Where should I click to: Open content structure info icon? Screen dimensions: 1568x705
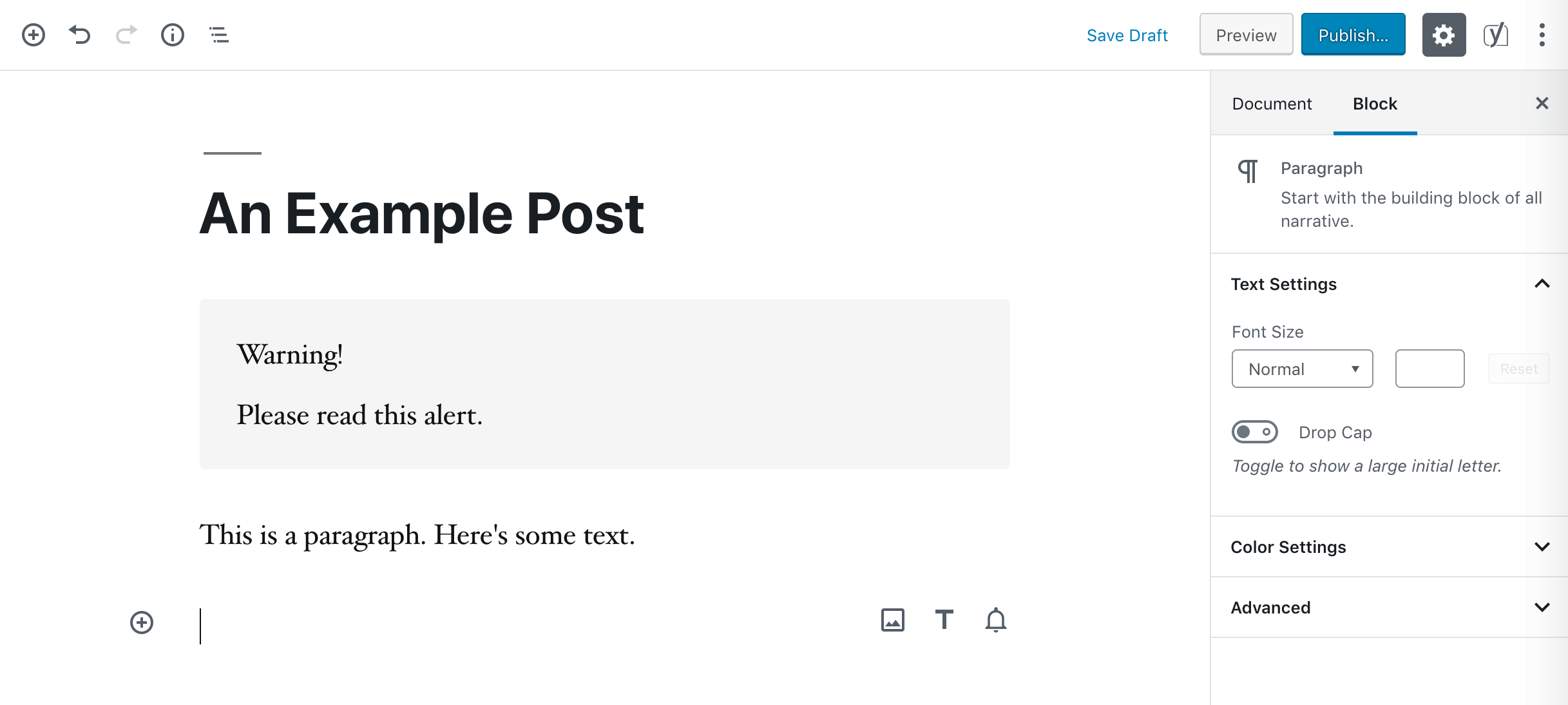pyautogui.click(x=173, y=35)
